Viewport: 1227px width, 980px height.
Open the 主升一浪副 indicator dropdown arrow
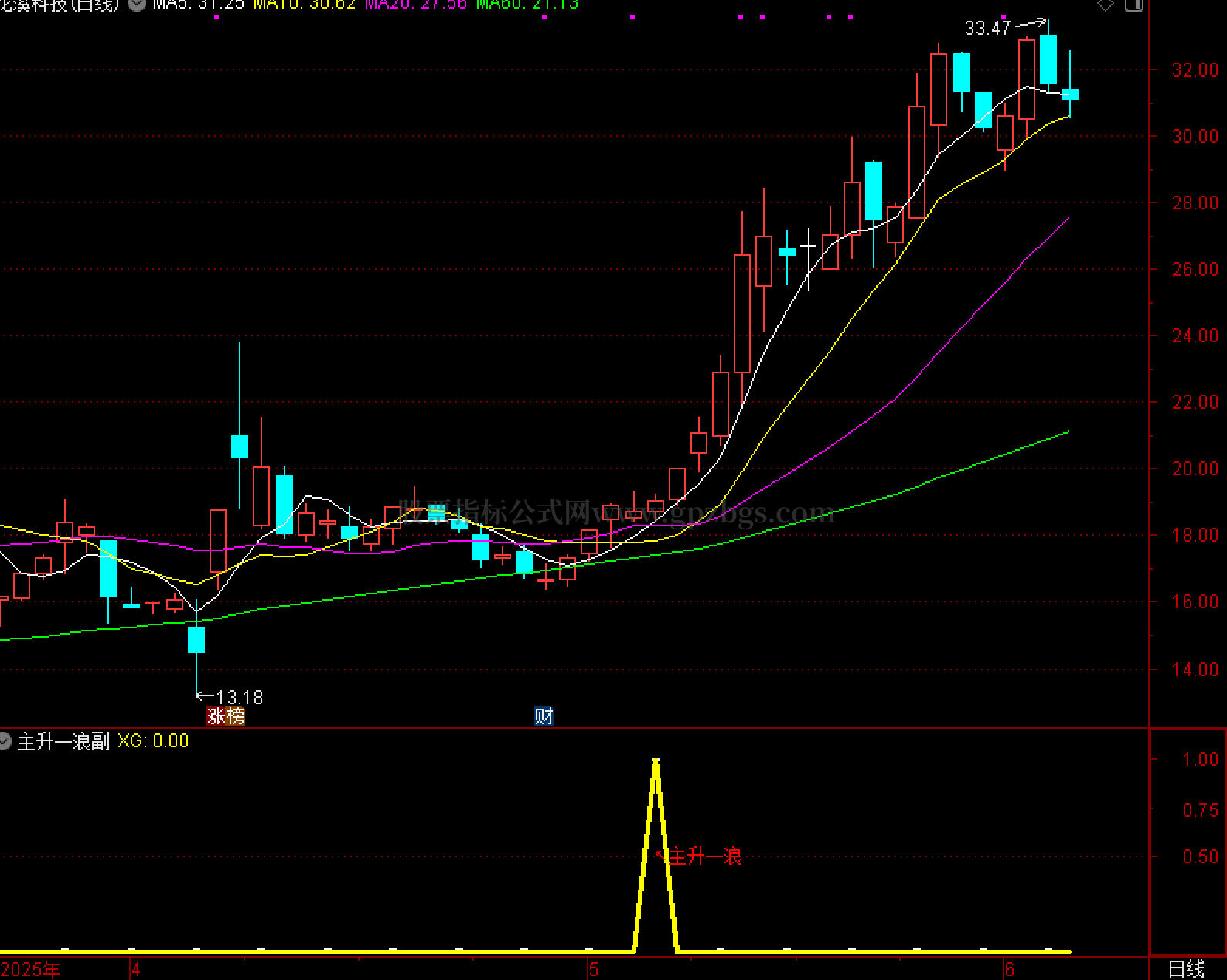(5, 742)
